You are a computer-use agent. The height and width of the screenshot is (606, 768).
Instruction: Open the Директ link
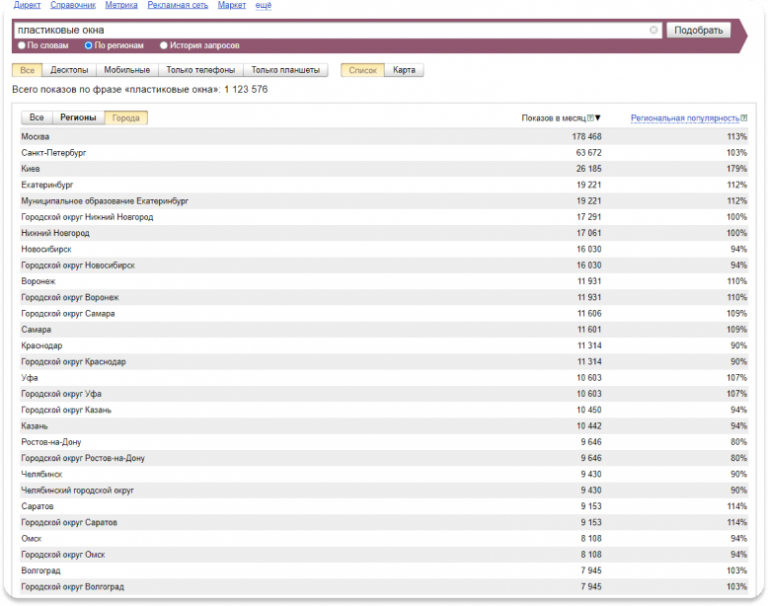(26, 5)
